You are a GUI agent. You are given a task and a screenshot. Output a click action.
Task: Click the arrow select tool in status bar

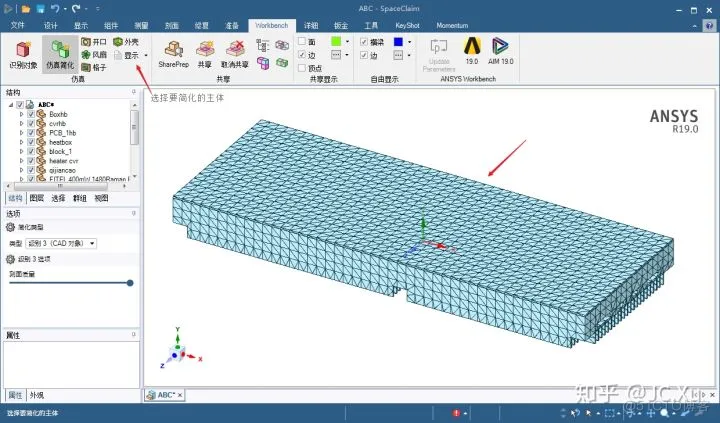pyautogui.click(x=590, y=413)
